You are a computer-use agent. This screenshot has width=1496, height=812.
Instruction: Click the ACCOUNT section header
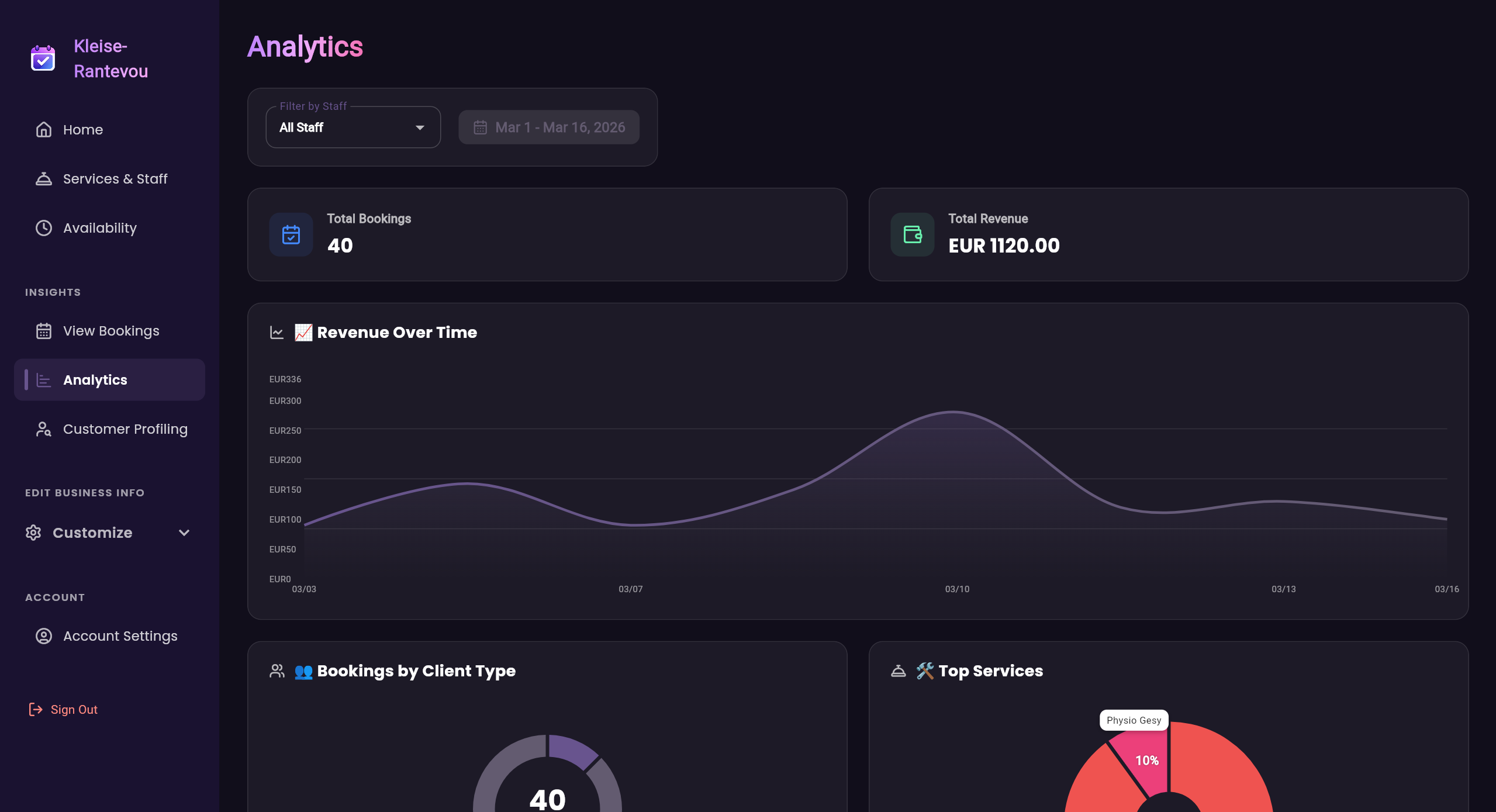click(x=55, y=597)
